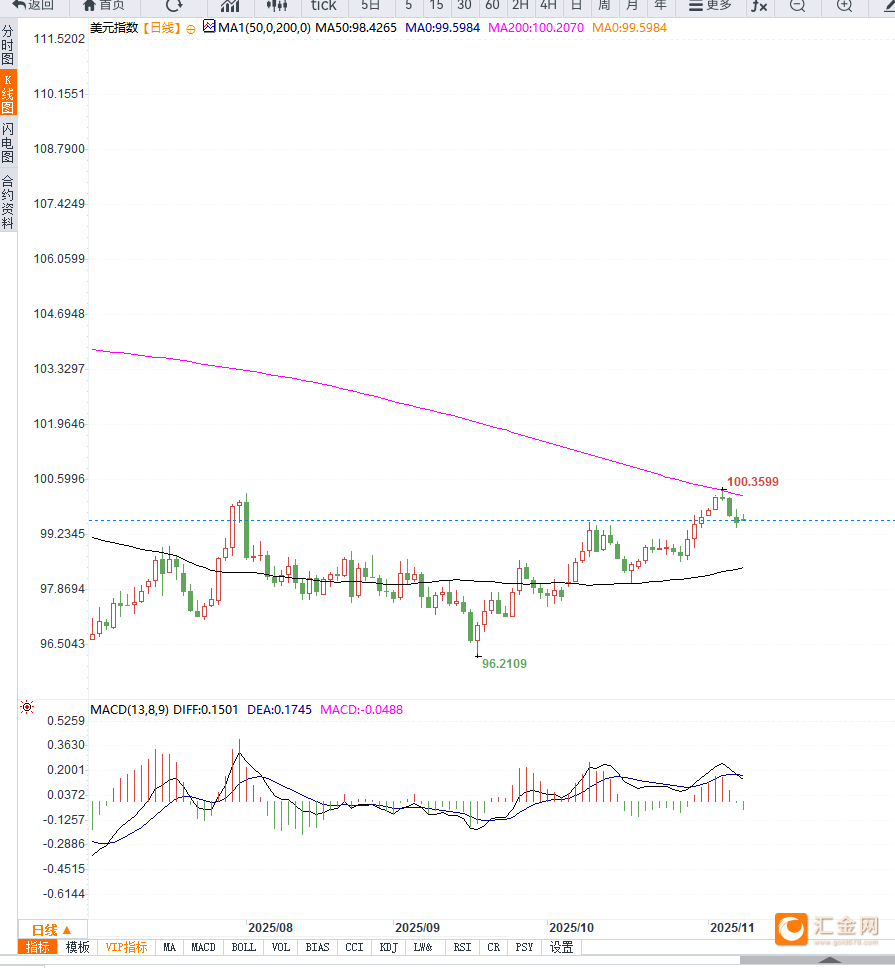Apply the CR indicator button

coord(494,947)
